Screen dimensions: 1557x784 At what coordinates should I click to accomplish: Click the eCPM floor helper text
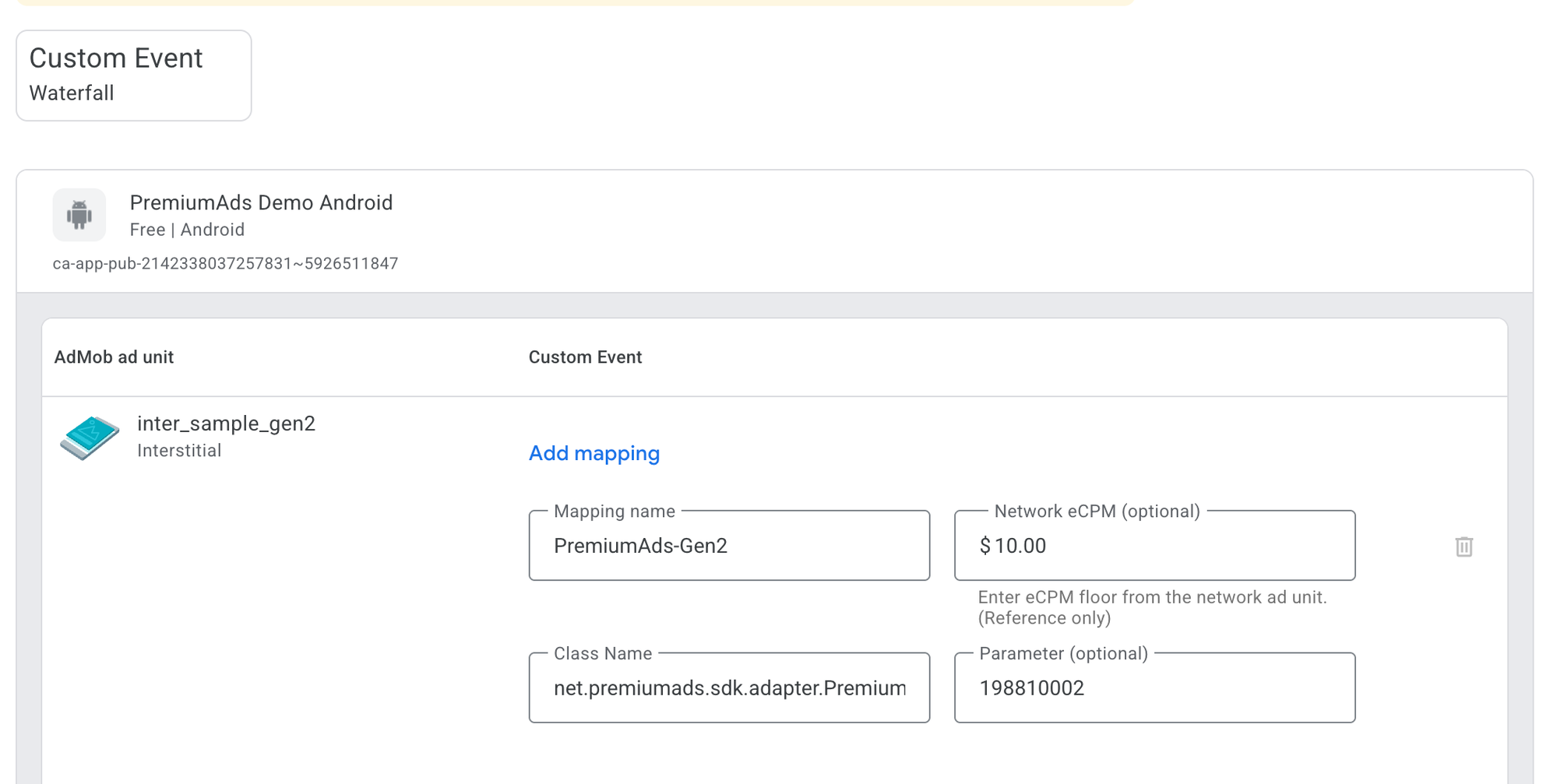[1152, 607]
